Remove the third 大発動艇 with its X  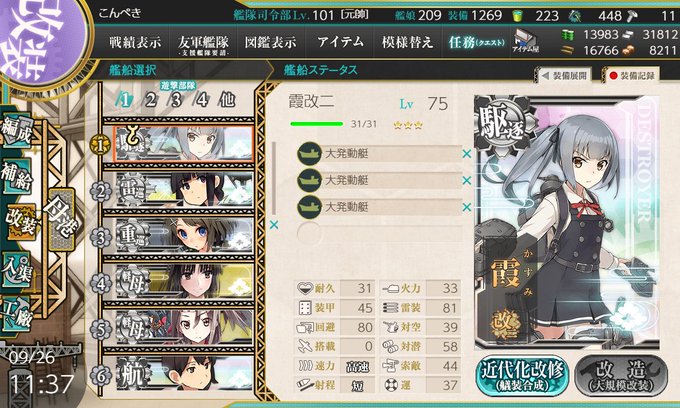(467, 207)
